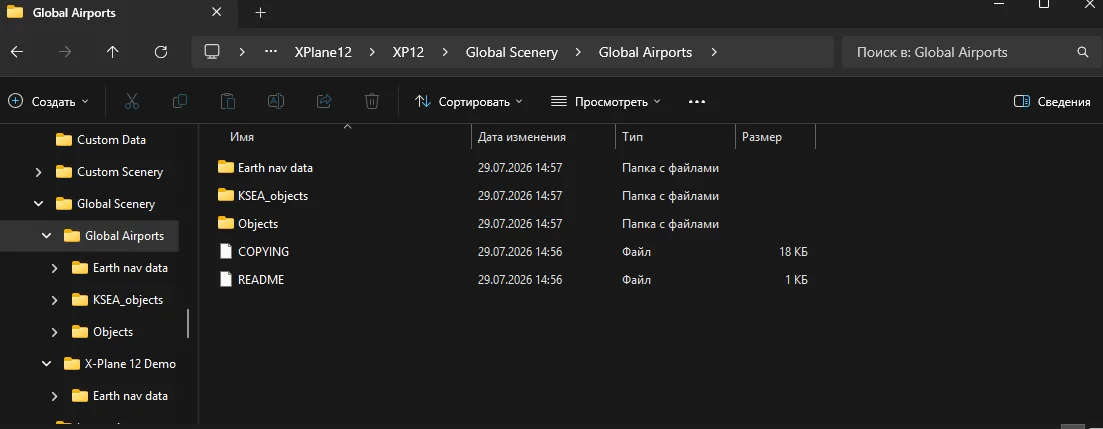Image resolution: width=1103 pixels, height=429 pixels.
Task: Open the Сортировать sort menu
Action: (x=468, y=101)
